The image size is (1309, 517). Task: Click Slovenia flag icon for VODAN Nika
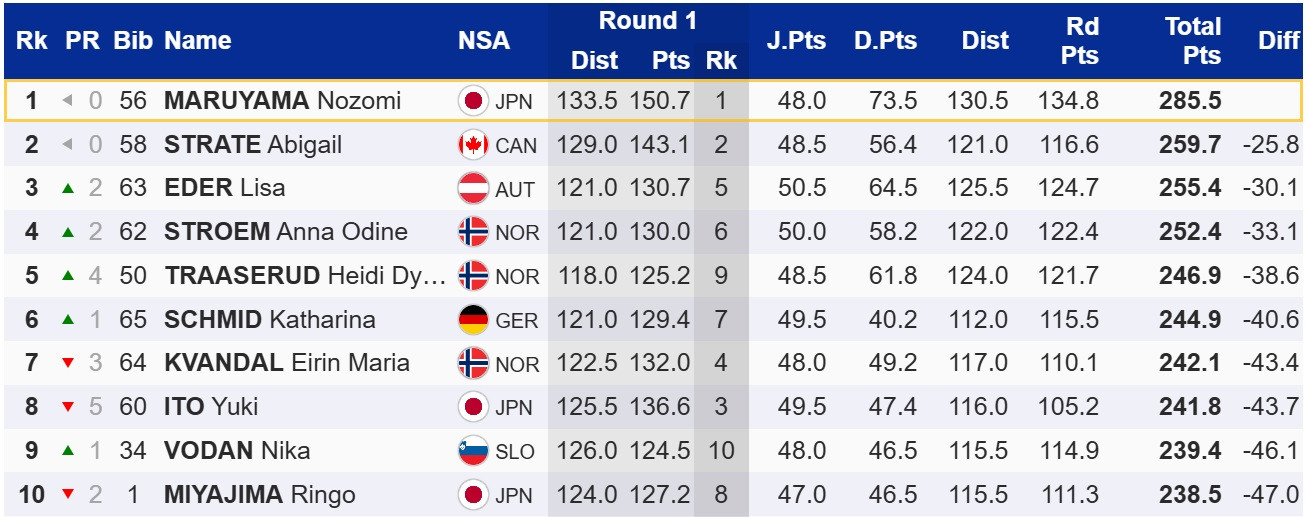click(x=472, y=451)
